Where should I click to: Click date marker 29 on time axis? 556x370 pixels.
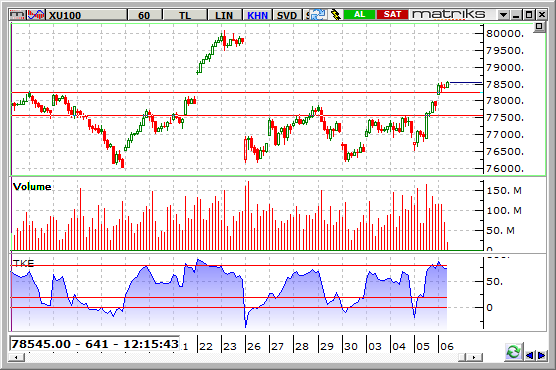click(326, 346)
